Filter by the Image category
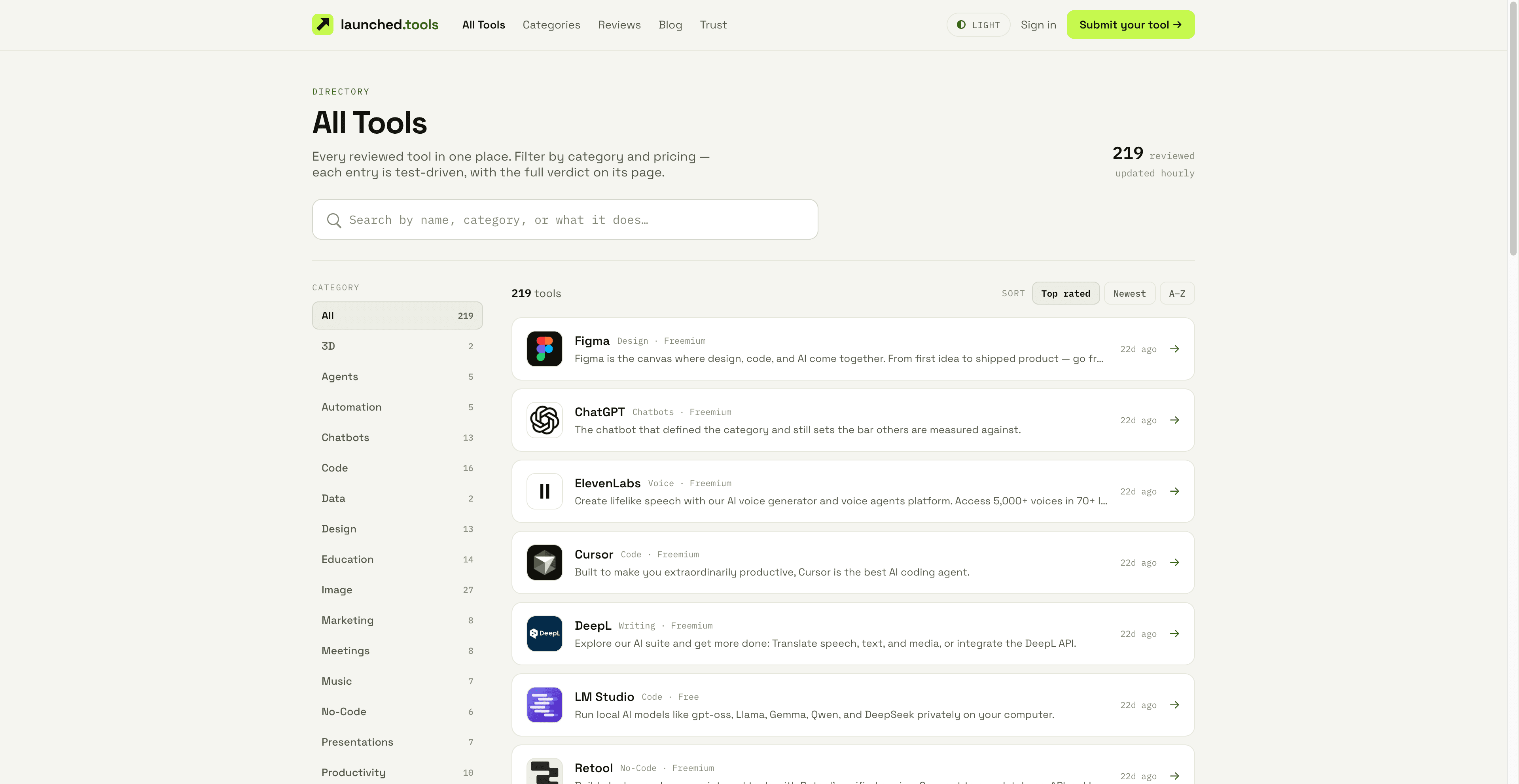The height and width of the screenshot is (784, 1519). click(398, 589)
